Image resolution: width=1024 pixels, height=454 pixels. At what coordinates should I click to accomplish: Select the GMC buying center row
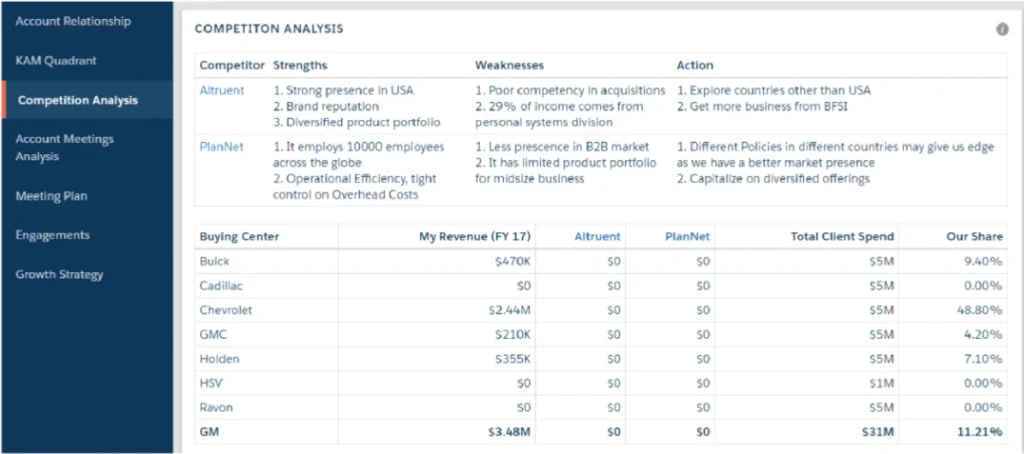(x=601, y=334)
